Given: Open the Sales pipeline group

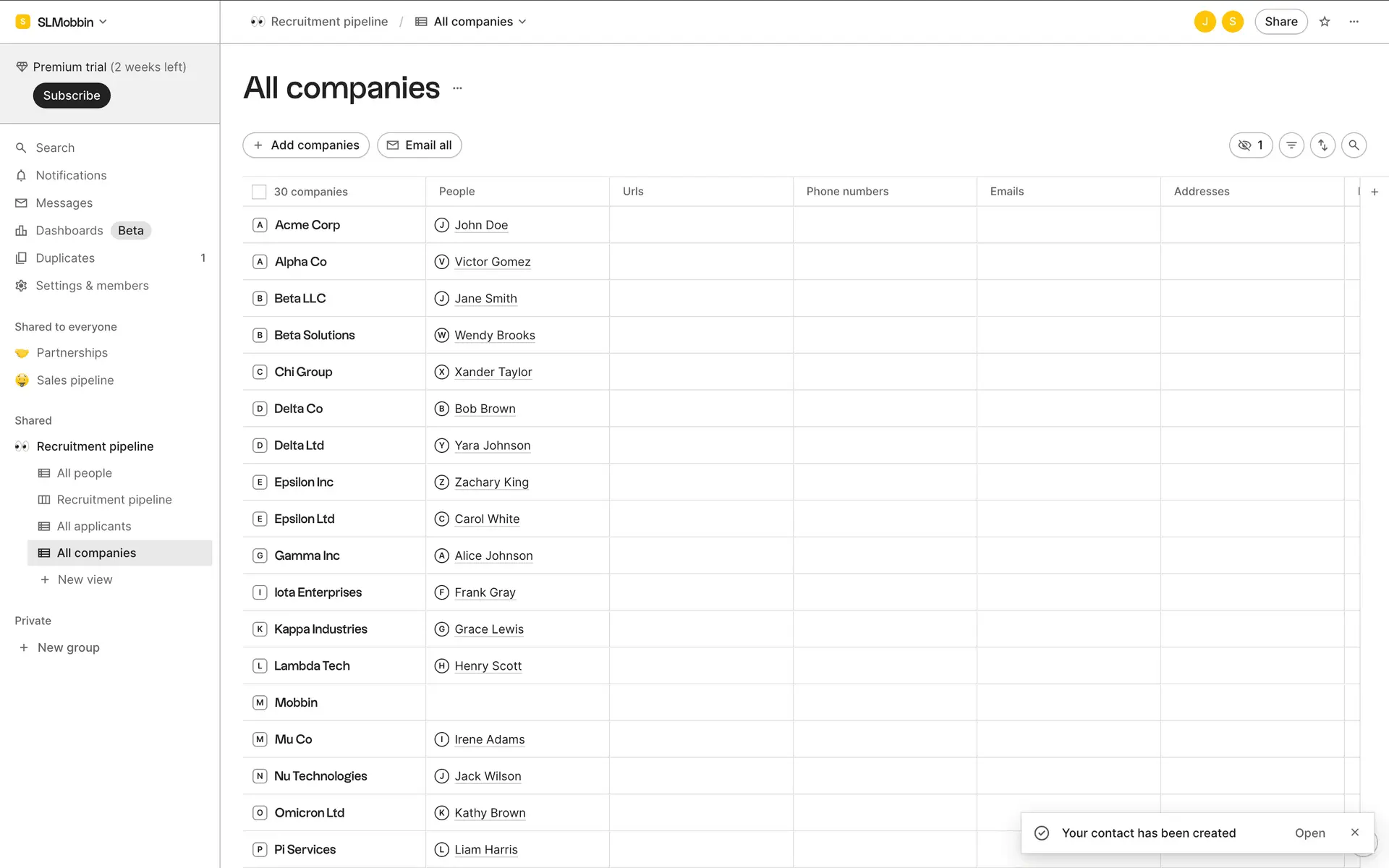Looking at the screenshot, I should 75,380.
